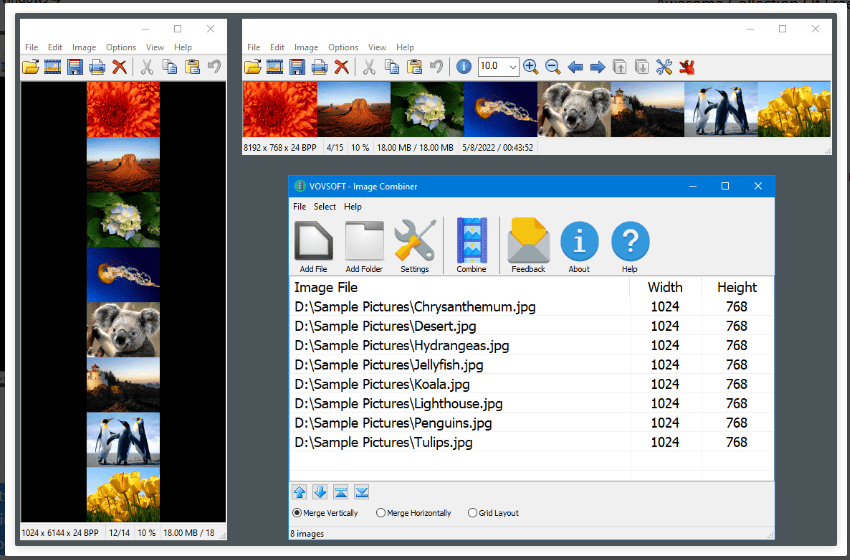Select Penguins.jpg row
The width and height of the screenshot is (850, 560).
[531, 423]
